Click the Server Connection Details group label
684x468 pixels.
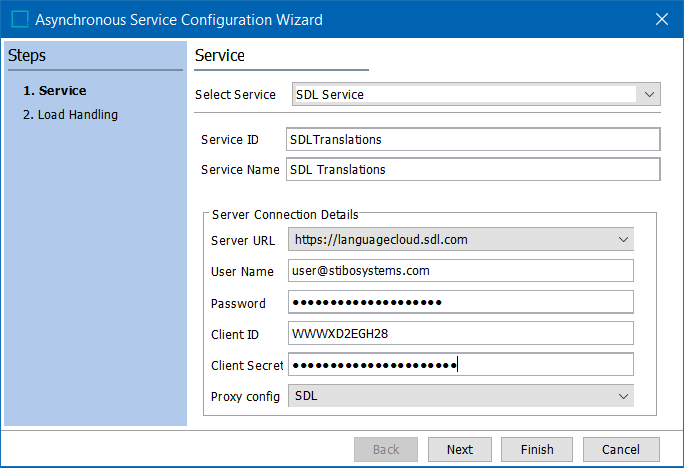click(285, 214)
